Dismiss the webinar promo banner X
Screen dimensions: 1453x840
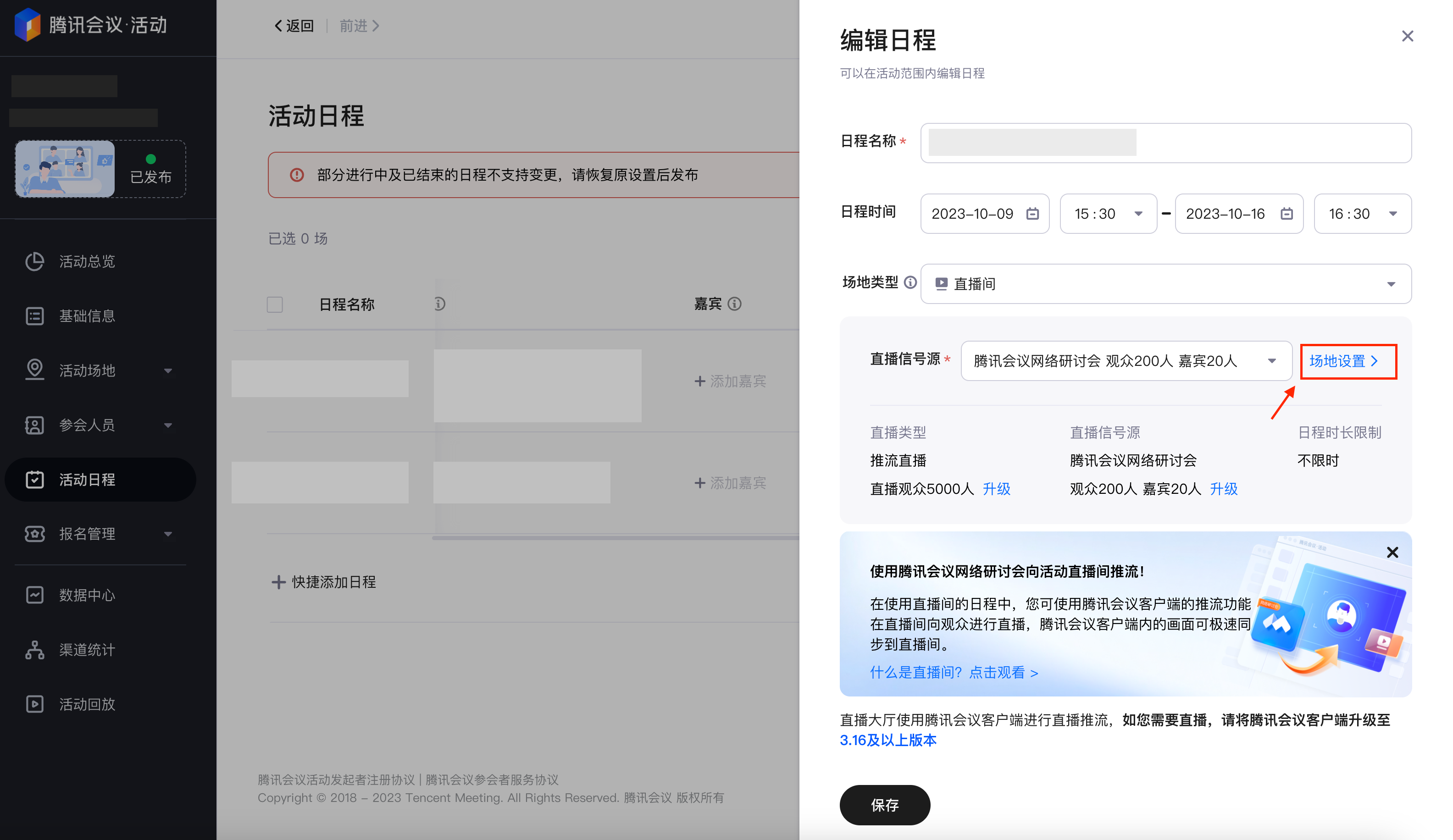point(1392,553)
